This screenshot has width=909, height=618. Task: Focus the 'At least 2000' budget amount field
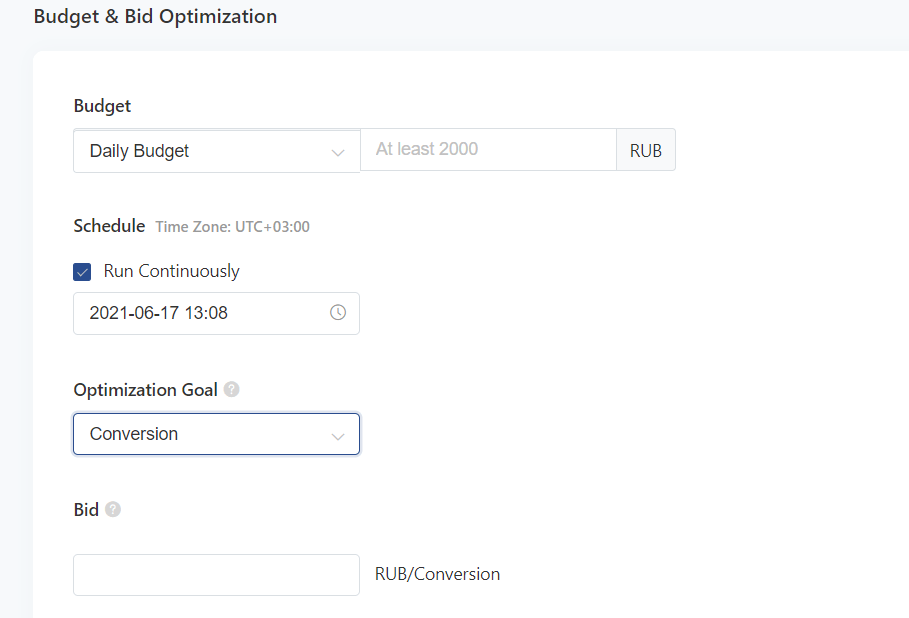click(487, 150)
